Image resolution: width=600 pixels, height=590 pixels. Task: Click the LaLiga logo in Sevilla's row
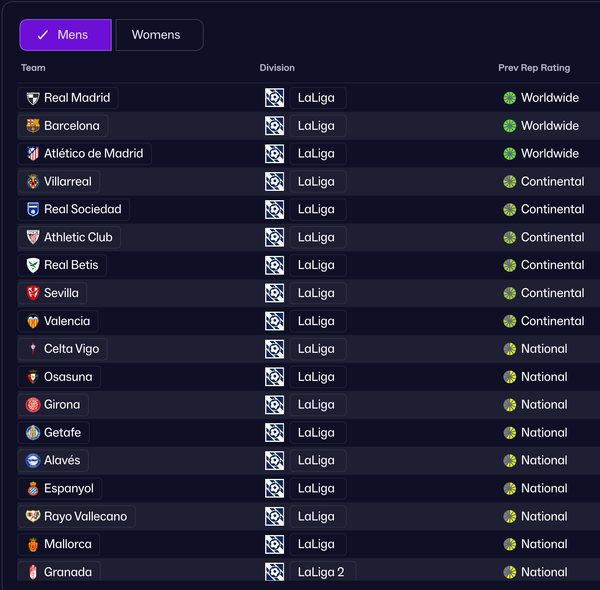[x=275, y=293]
